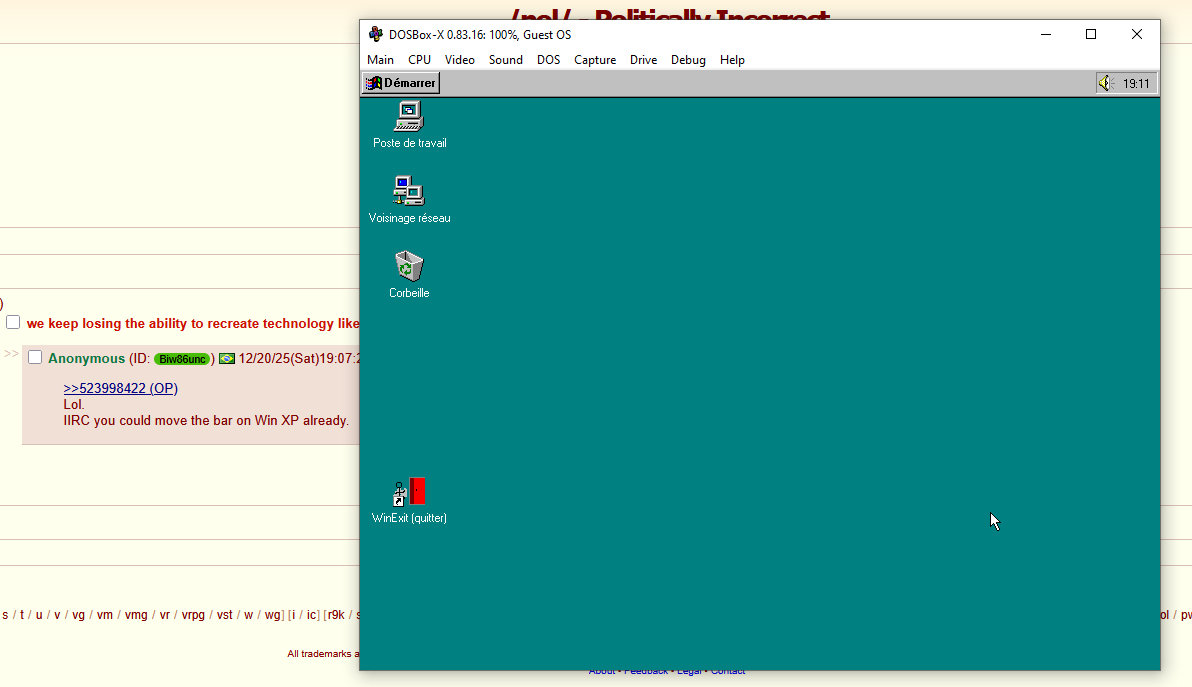Open the Capture menu
This screenshot has width=1192, height=687.
click(x=594, y=60)
